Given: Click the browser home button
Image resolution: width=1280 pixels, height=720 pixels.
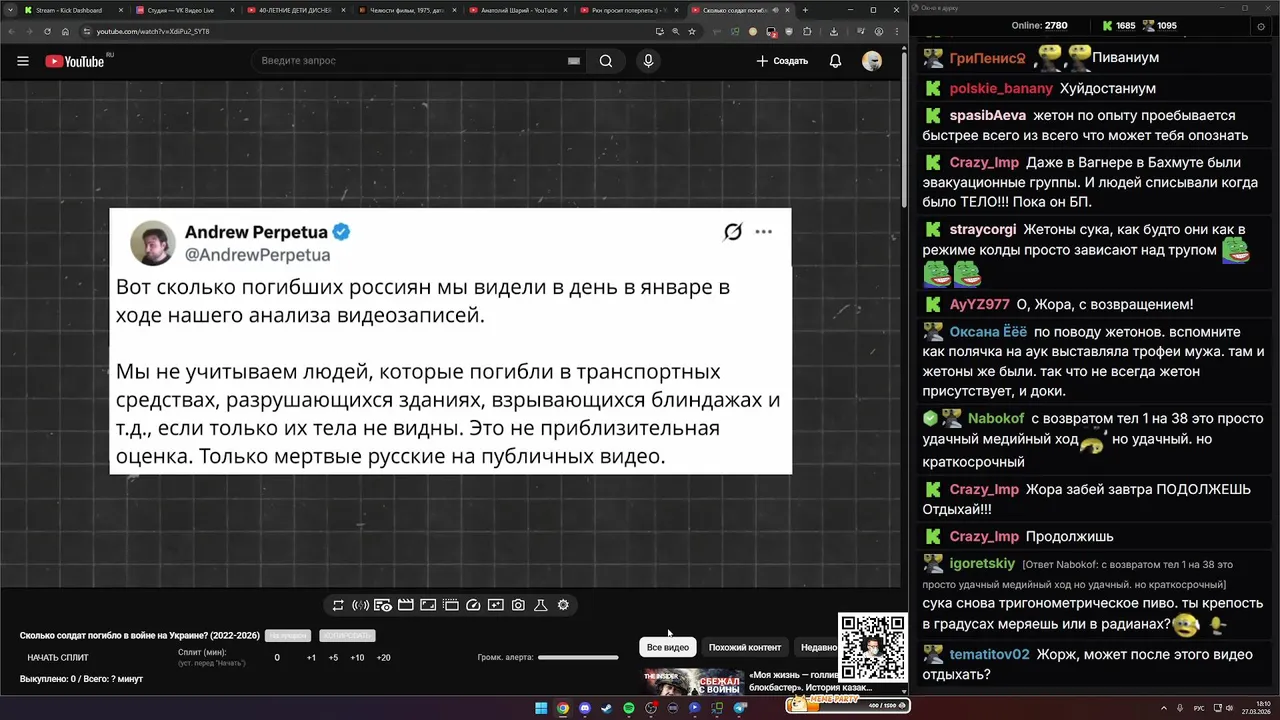Looking at the screenshot, I should pos(65,31).
